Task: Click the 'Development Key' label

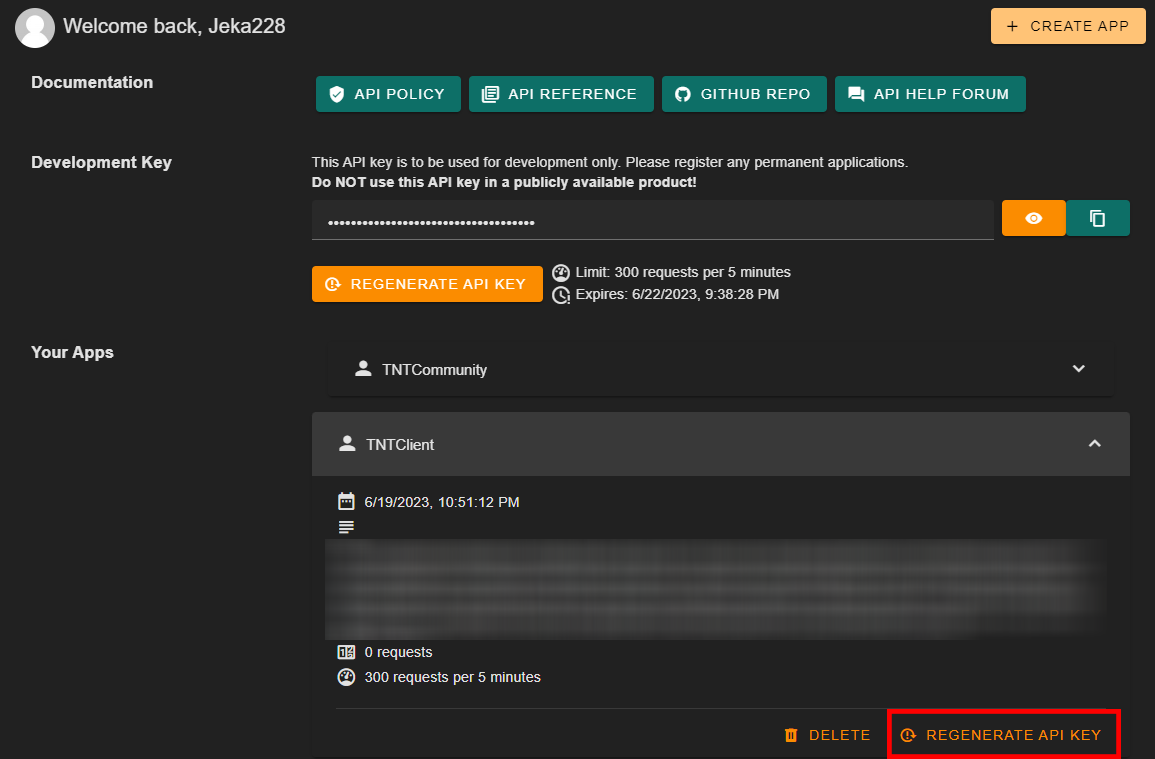Action: (102, 163)
